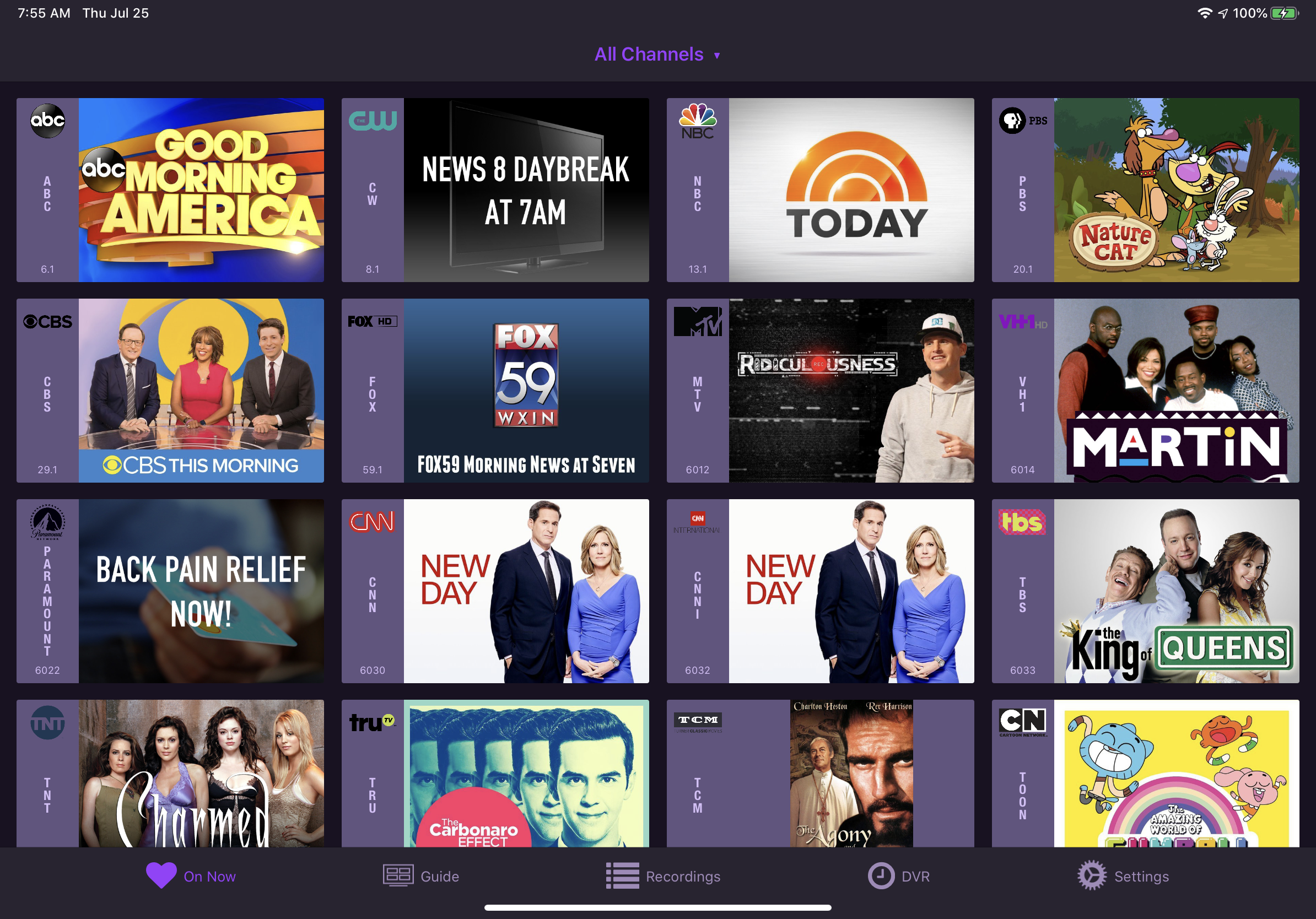Click channel number 6022

(x=47, y=670)
